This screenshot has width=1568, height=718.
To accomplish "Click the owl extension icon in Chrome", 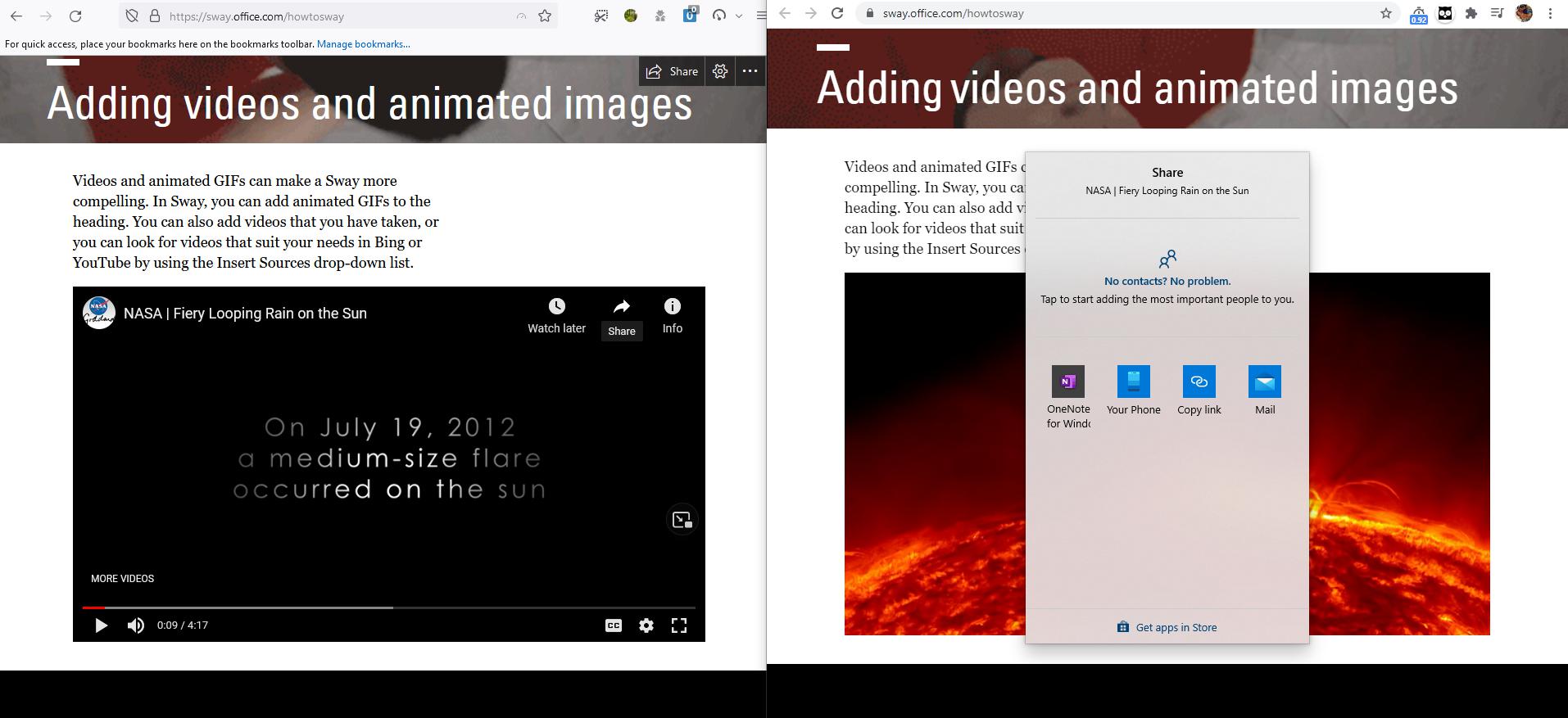I will pos(1445,13).
